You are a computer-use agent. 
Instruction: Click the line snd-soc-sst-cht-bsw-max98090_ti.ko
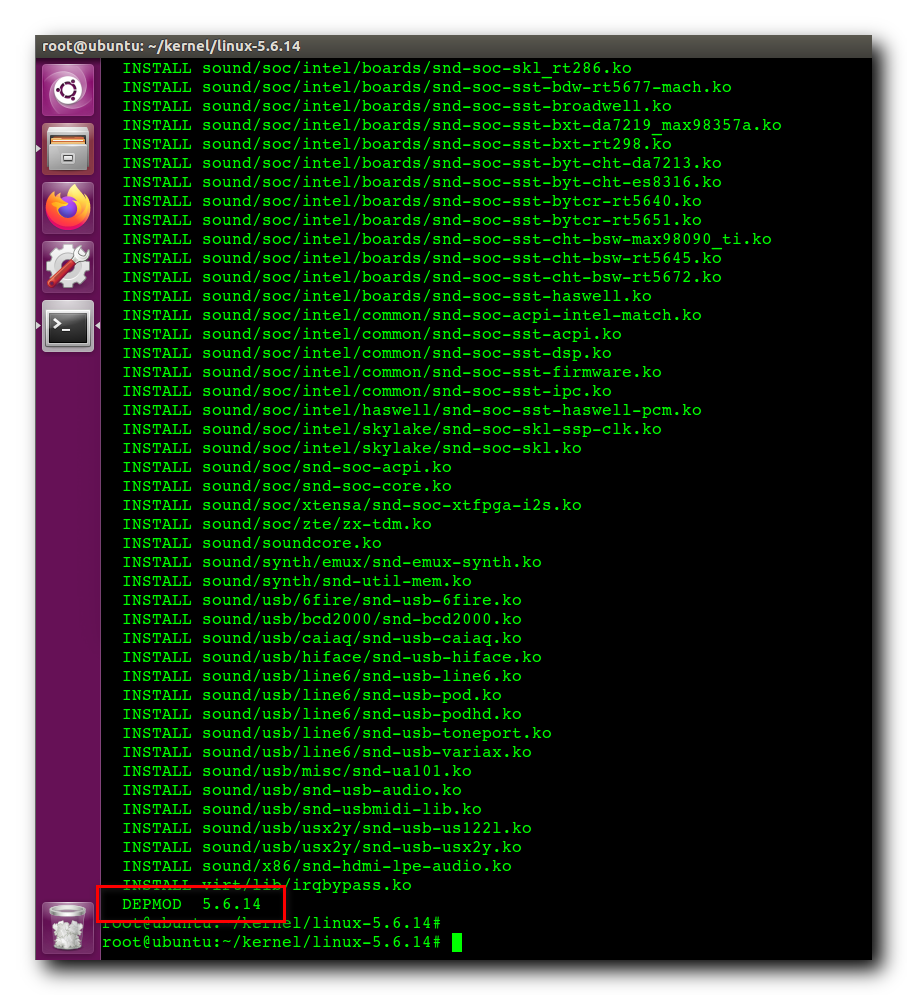pyautogui.click(x=447, y=240)
